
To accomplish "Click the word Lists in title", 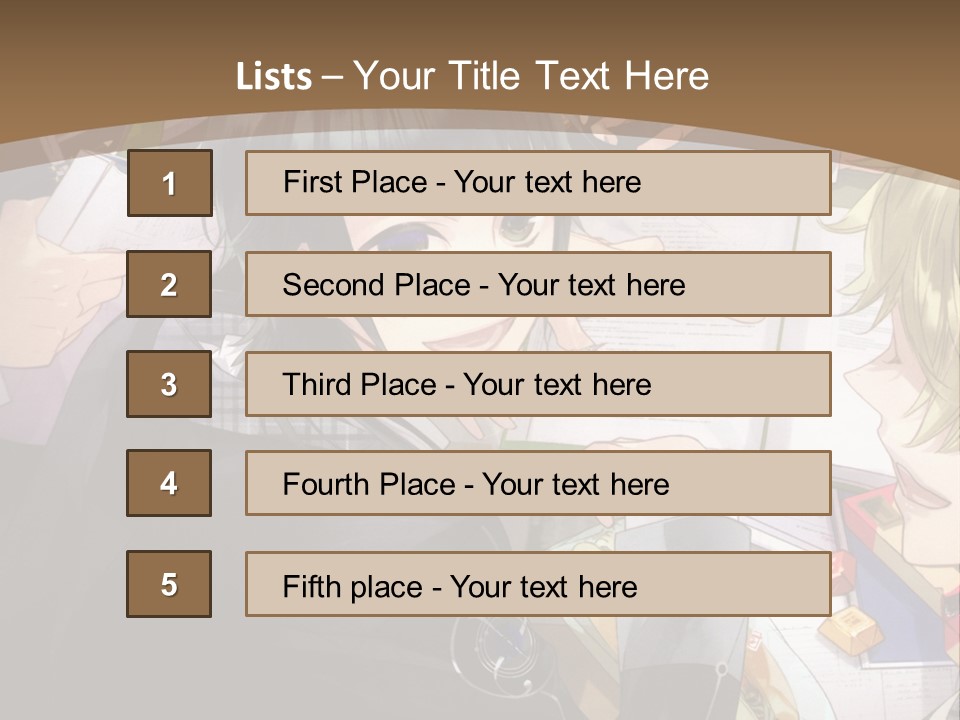I will click(x=274, y=77).
